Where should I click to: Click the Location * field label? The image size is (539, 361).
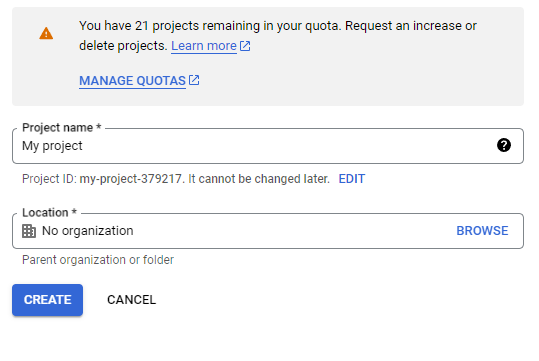point(50,212)
